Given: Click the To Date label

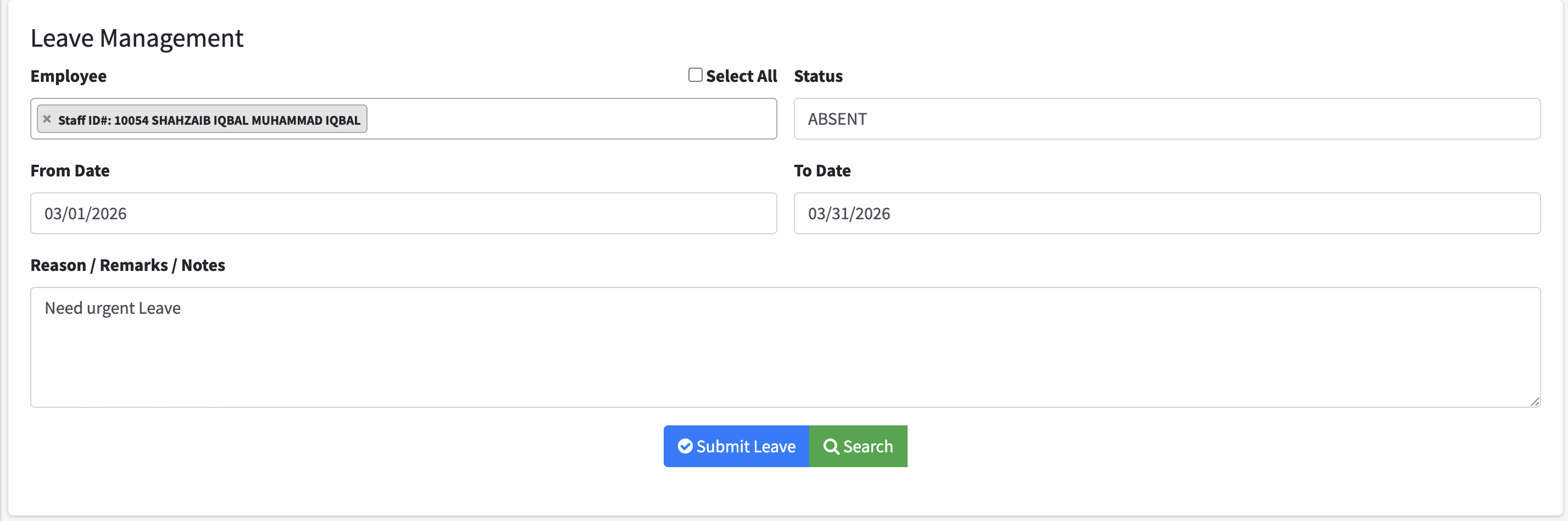Looking at the screenshot, I should tap(822, 171).
